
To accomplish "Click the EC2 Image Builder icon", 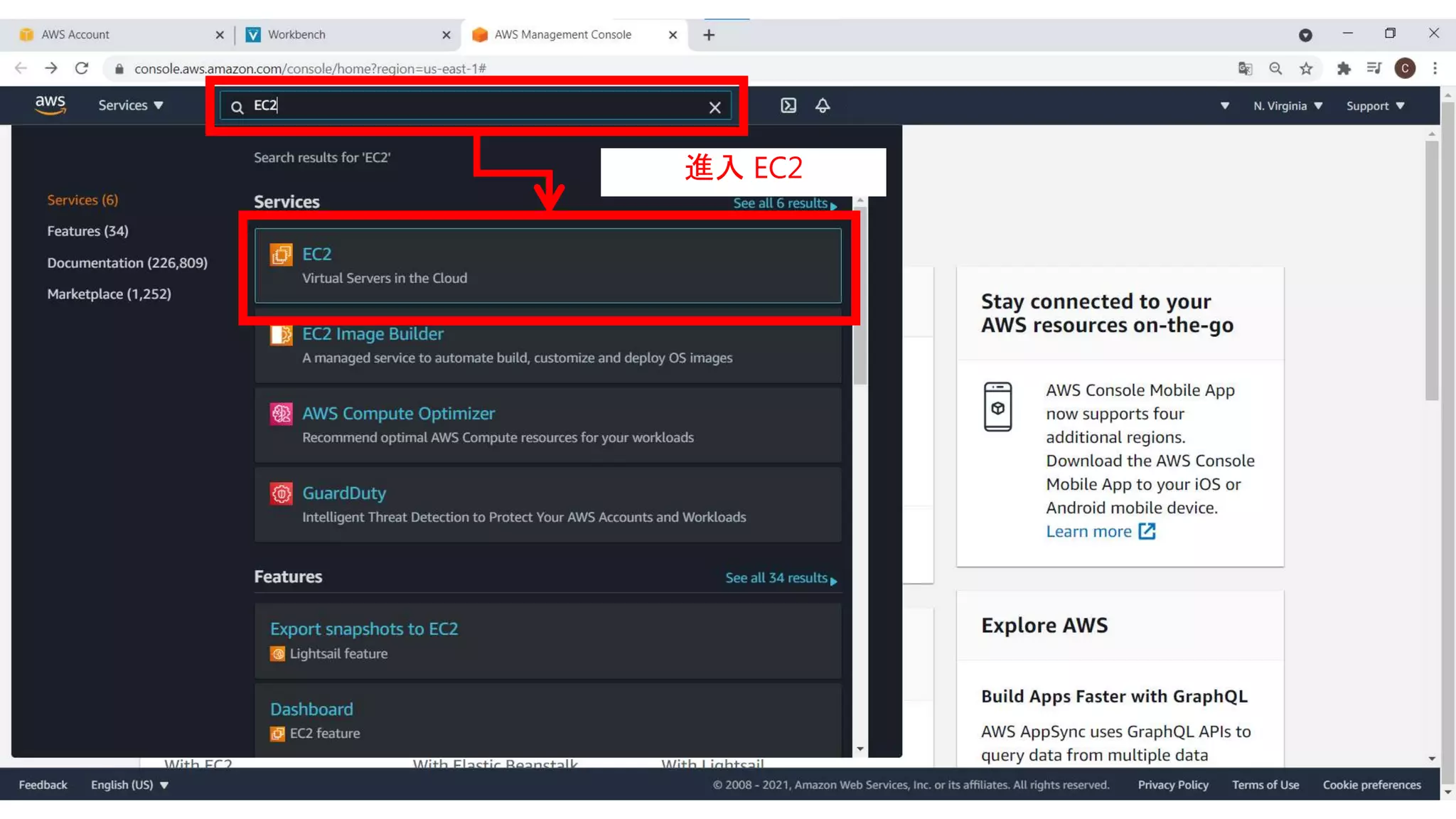I will coord(281,334).
